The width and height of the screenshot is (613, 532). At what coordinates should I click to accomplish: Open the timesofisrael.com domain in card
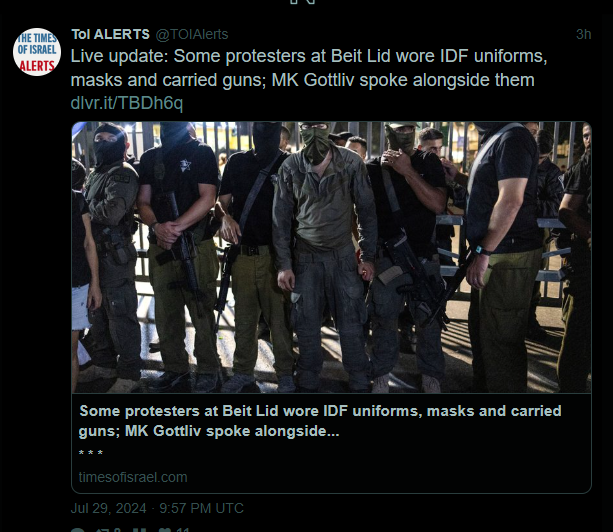click(133, 477)
